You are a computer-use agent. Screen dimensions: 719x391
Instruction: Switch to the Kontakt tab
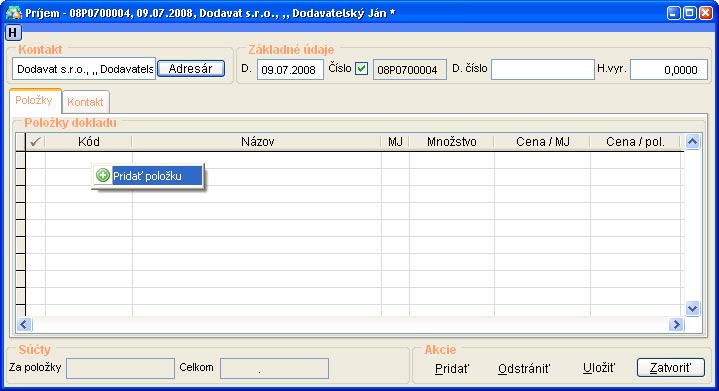click(85, 102)
